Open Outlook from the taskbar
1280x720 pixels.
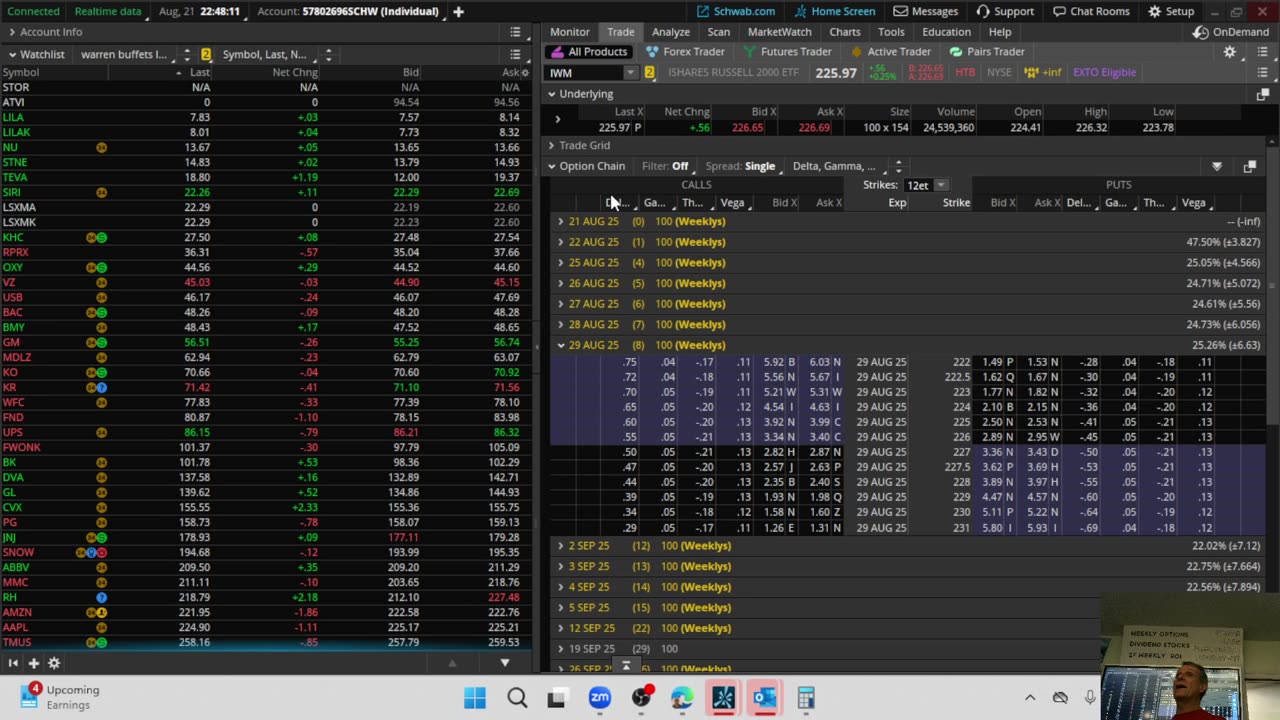[x=765, y=697]
